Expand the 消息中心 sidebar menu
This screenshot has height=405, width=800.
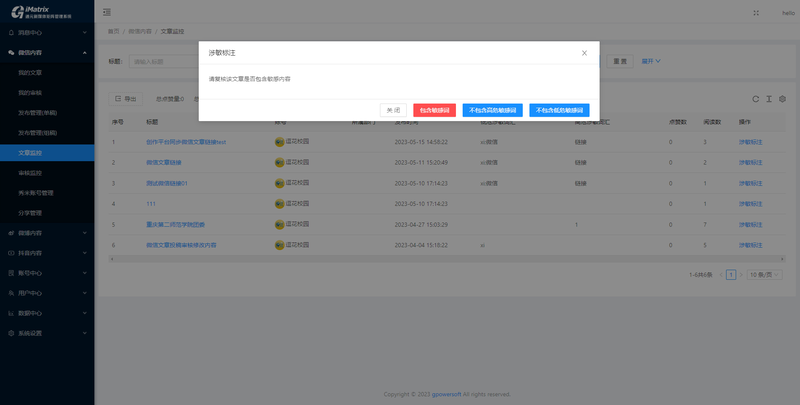click(x=46, y=32)
